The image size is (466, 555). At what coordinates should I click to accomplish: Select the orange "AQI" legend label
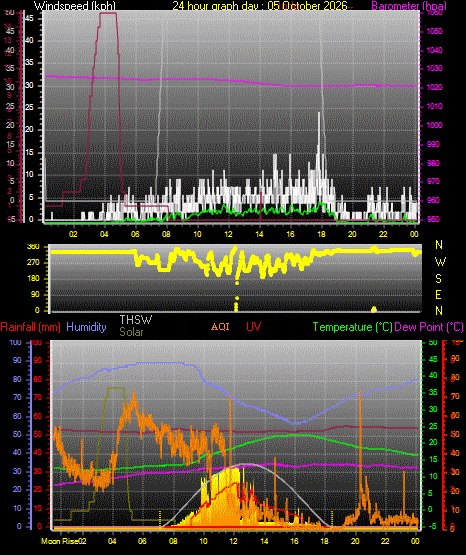220,326
